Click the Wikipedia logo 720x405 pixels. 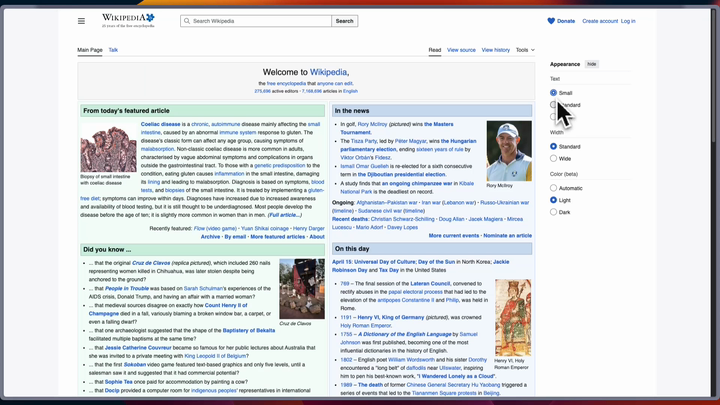(128, 21)
